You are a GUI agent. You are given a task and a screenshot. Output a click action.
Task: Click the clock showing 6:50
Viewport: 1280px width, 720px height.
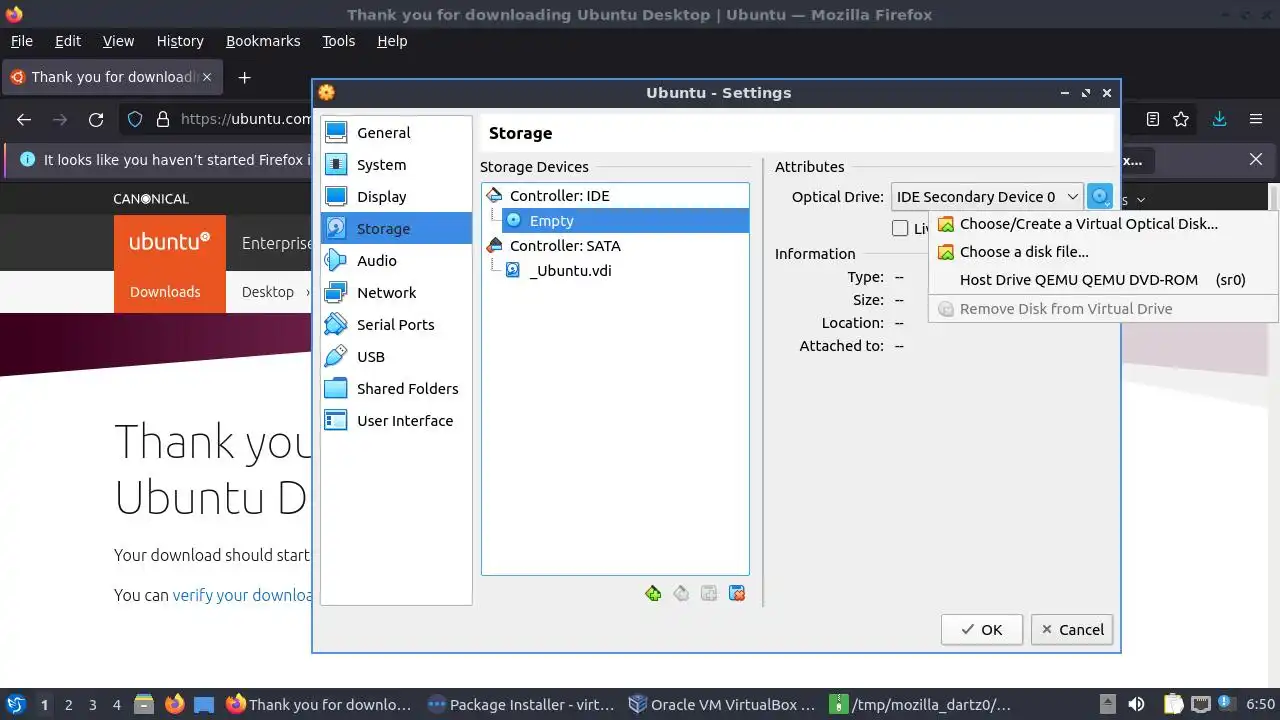click(1260, 704)
